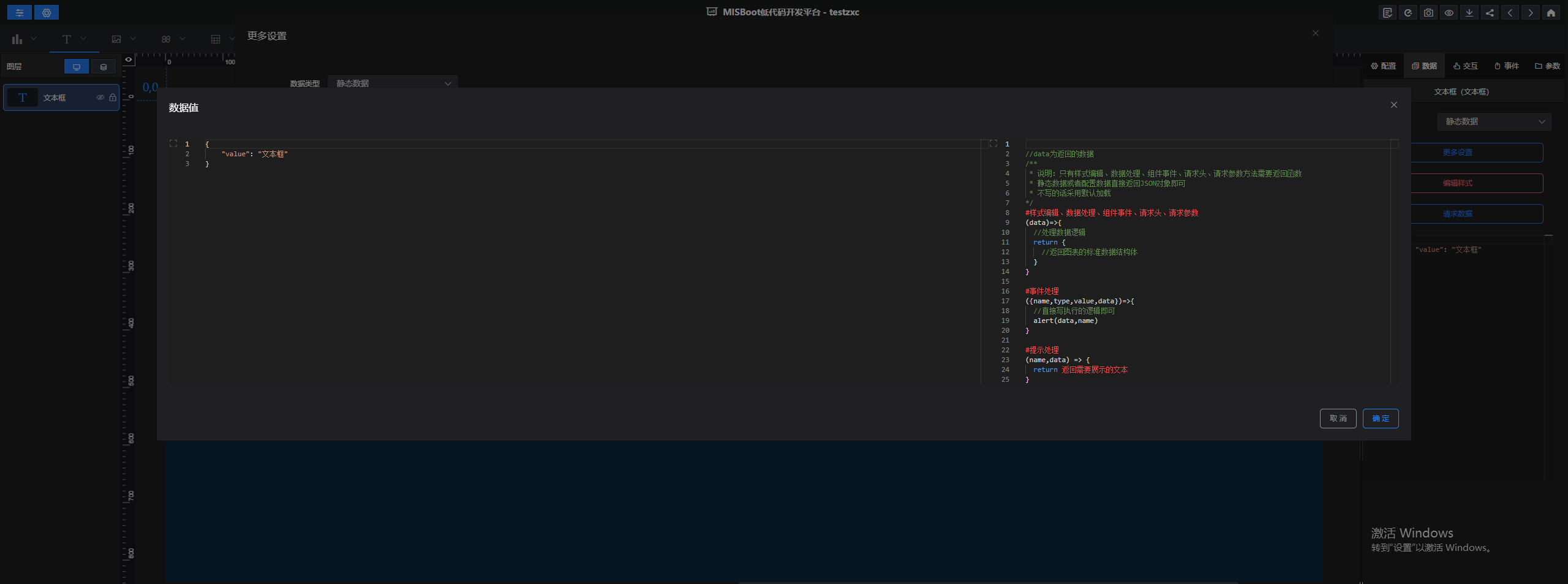
Task: Click the #事件处理 line in code editor
Action: pos(1042,291)
